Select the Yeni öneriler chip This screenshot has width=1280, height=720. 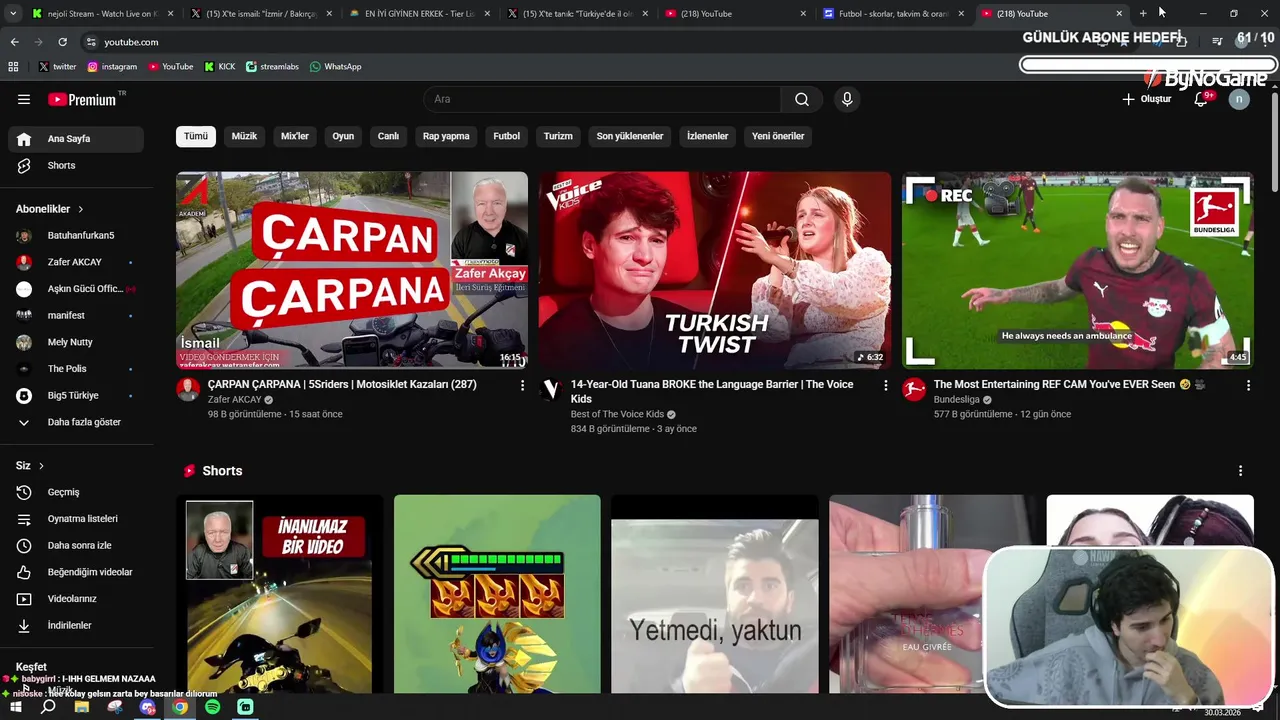click(778, 136)
